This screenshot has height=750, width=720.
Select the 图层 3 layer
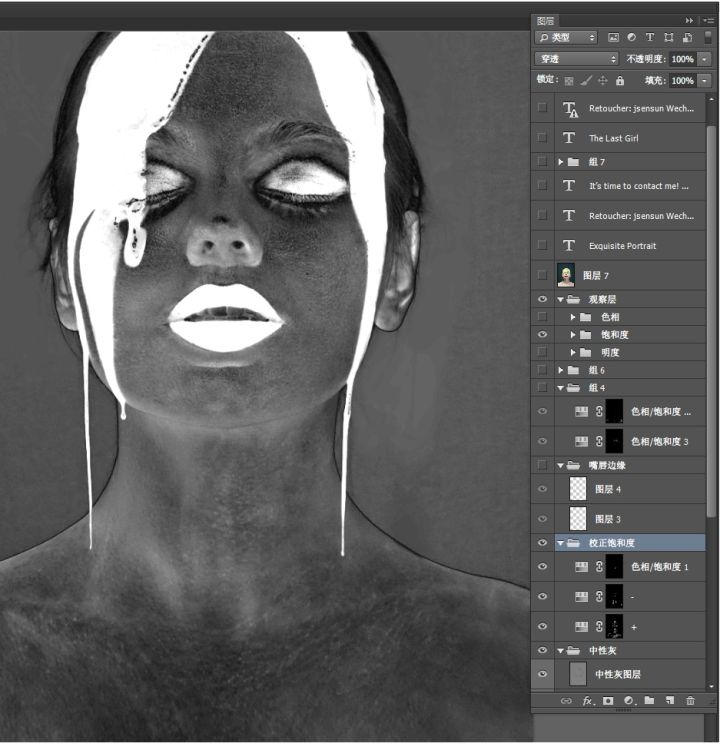[x=630, y=519]
